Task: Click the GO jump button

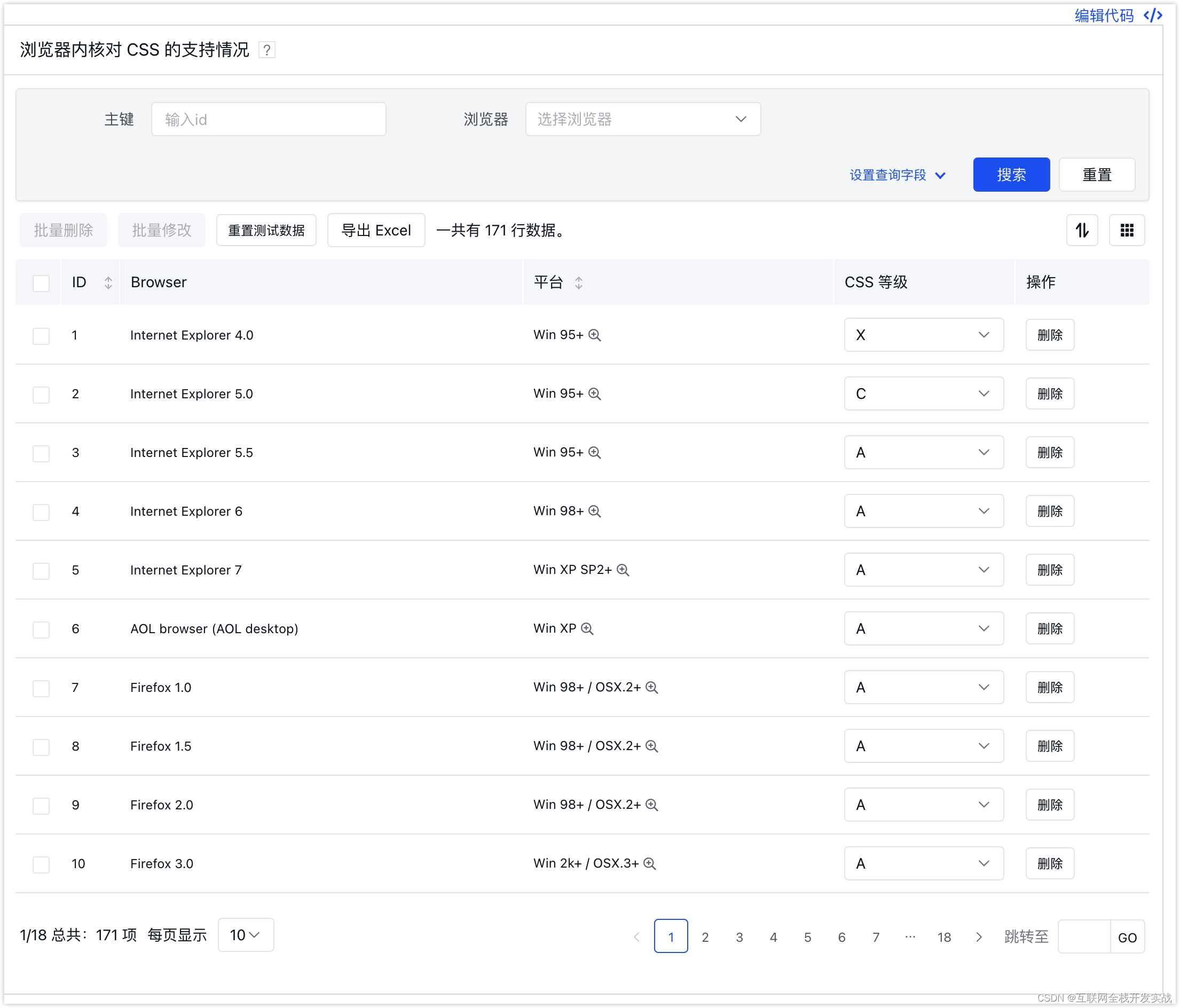Action: click(1127, 937)
